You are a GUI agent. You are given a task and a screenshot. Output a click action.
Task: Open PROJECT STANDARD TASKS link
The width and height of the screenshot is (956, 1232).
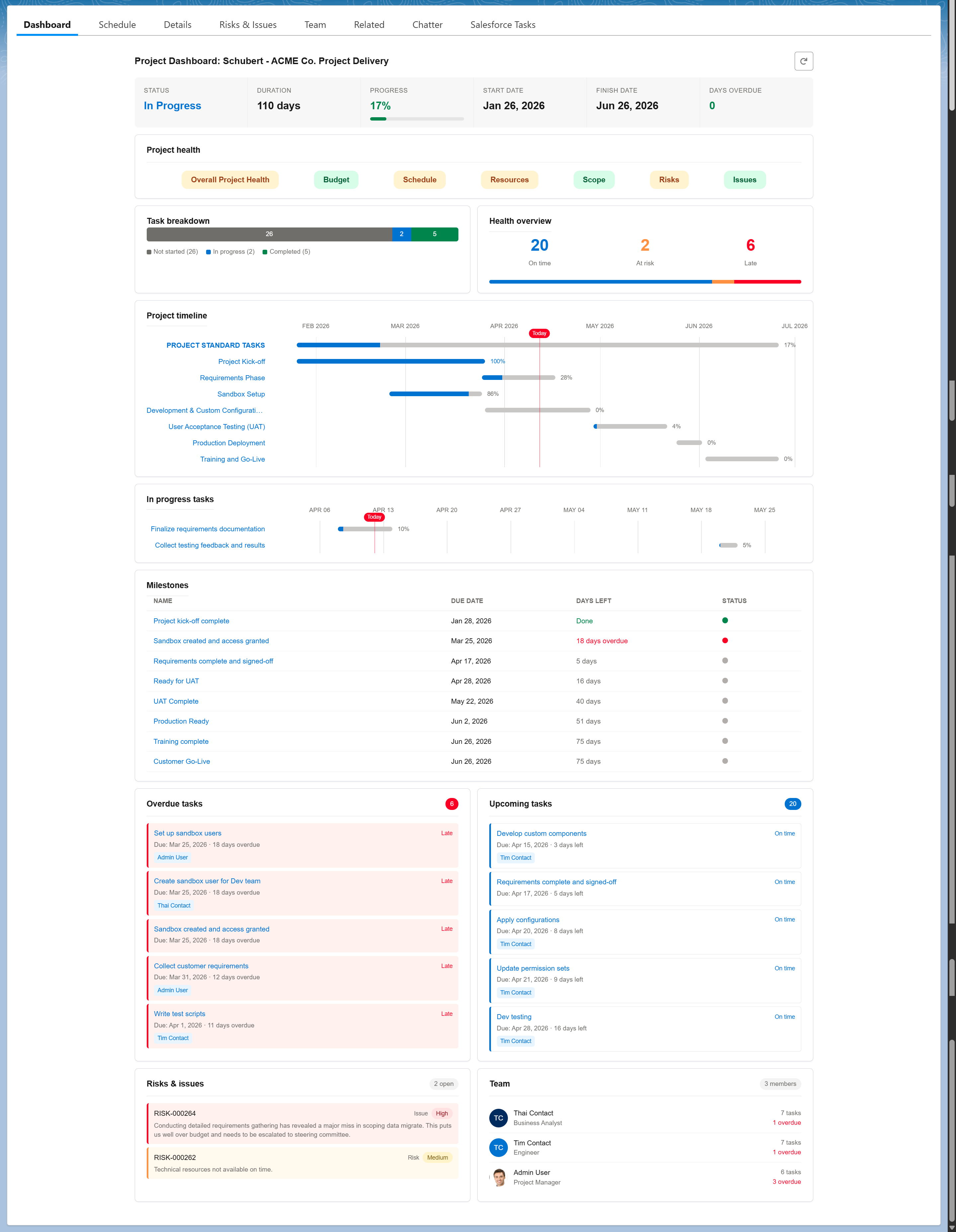click(x=215, y=345)
